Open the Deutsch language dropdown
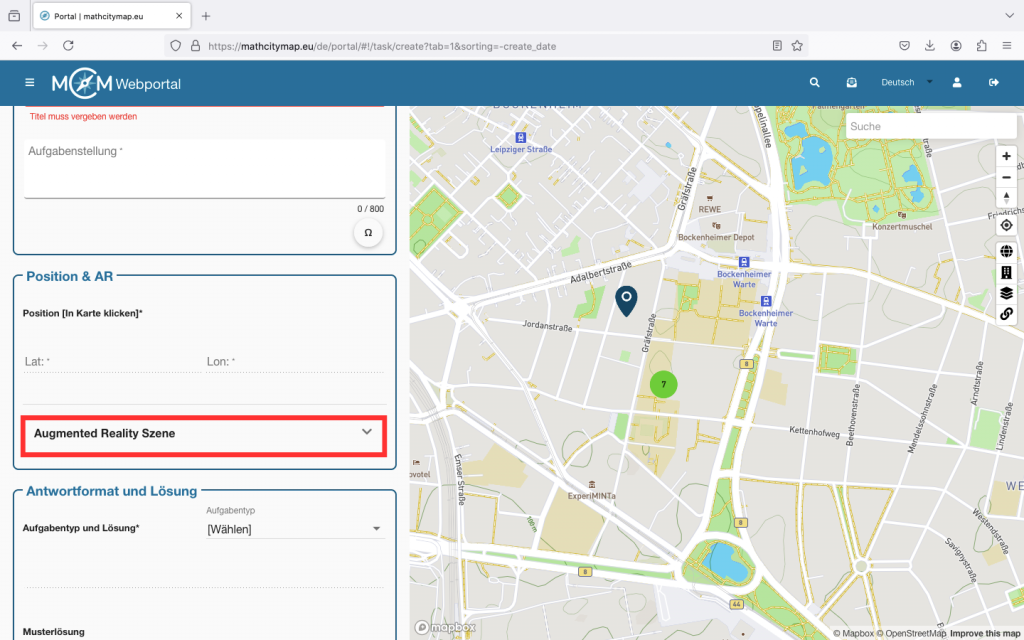 (905, 83)
